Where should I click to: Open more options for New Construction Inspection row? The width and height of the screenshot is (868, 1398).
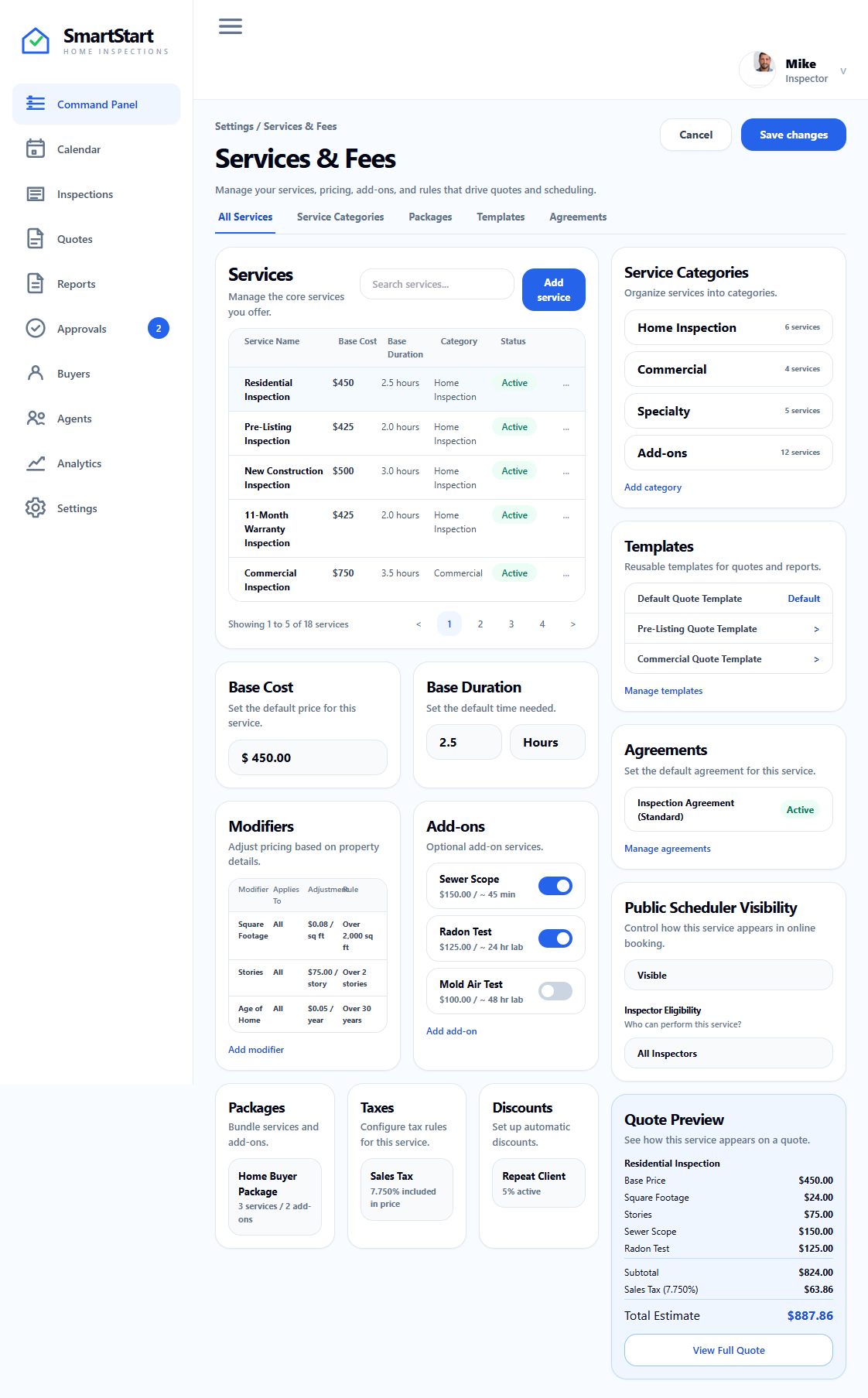566,472
